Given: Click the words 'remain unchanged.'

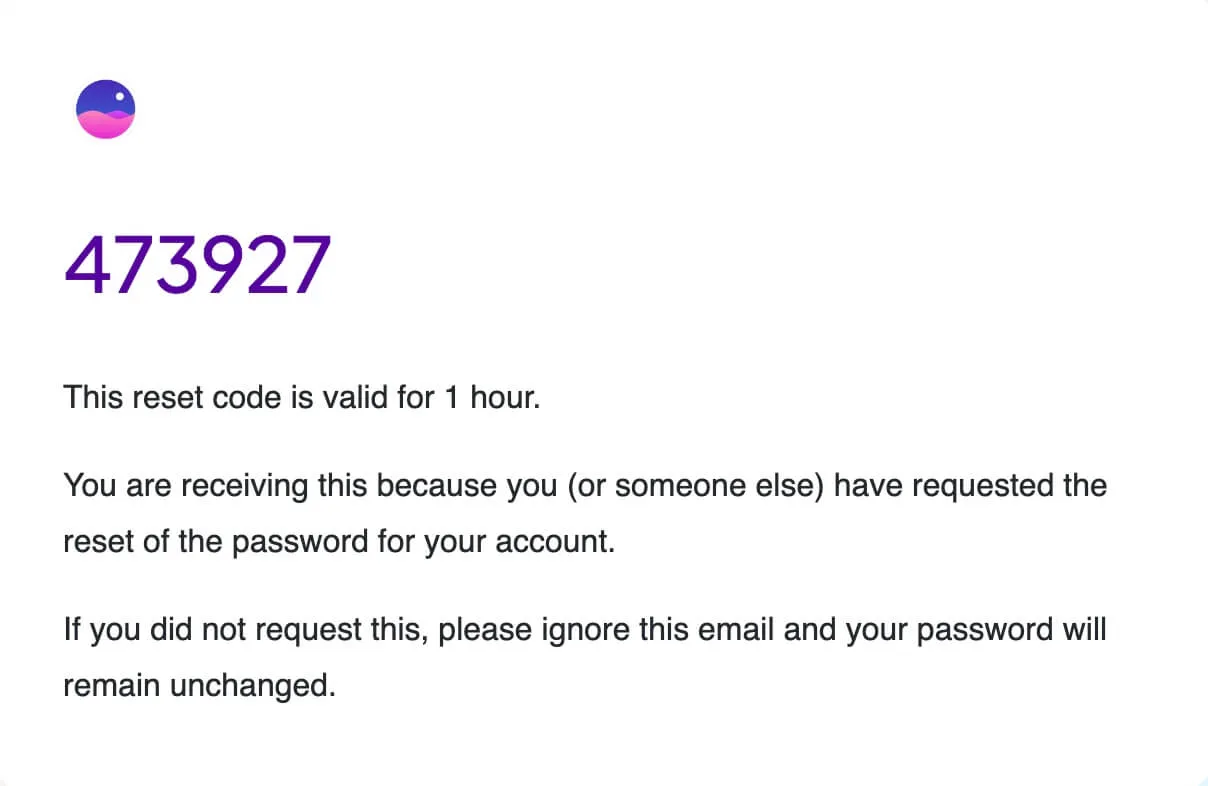Looking at the screenshot, I should pos(198,687).
